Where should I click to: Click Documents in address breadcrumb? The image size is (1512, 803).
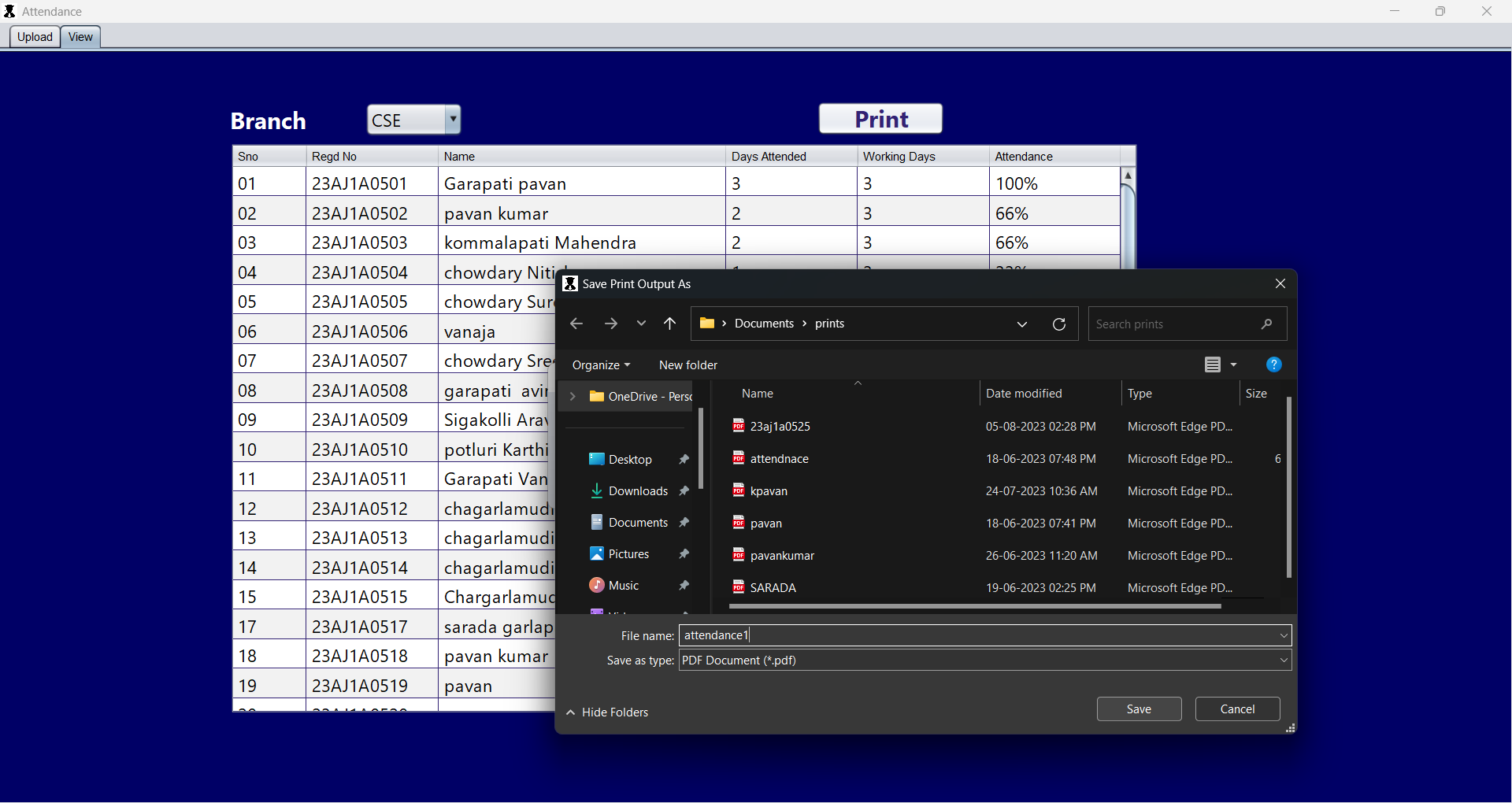click(764, 324)
